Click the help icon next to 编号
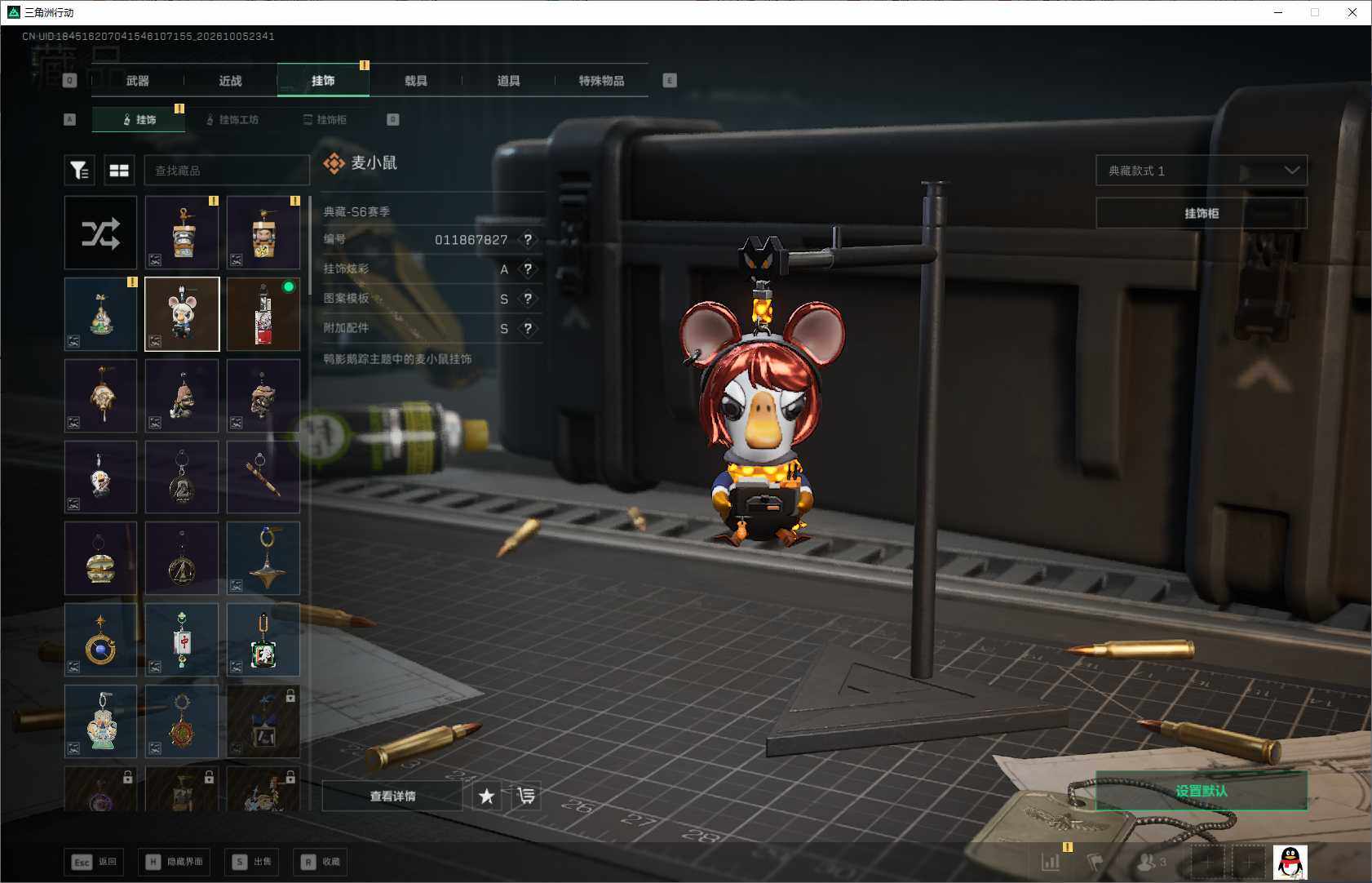 (528, 239)
